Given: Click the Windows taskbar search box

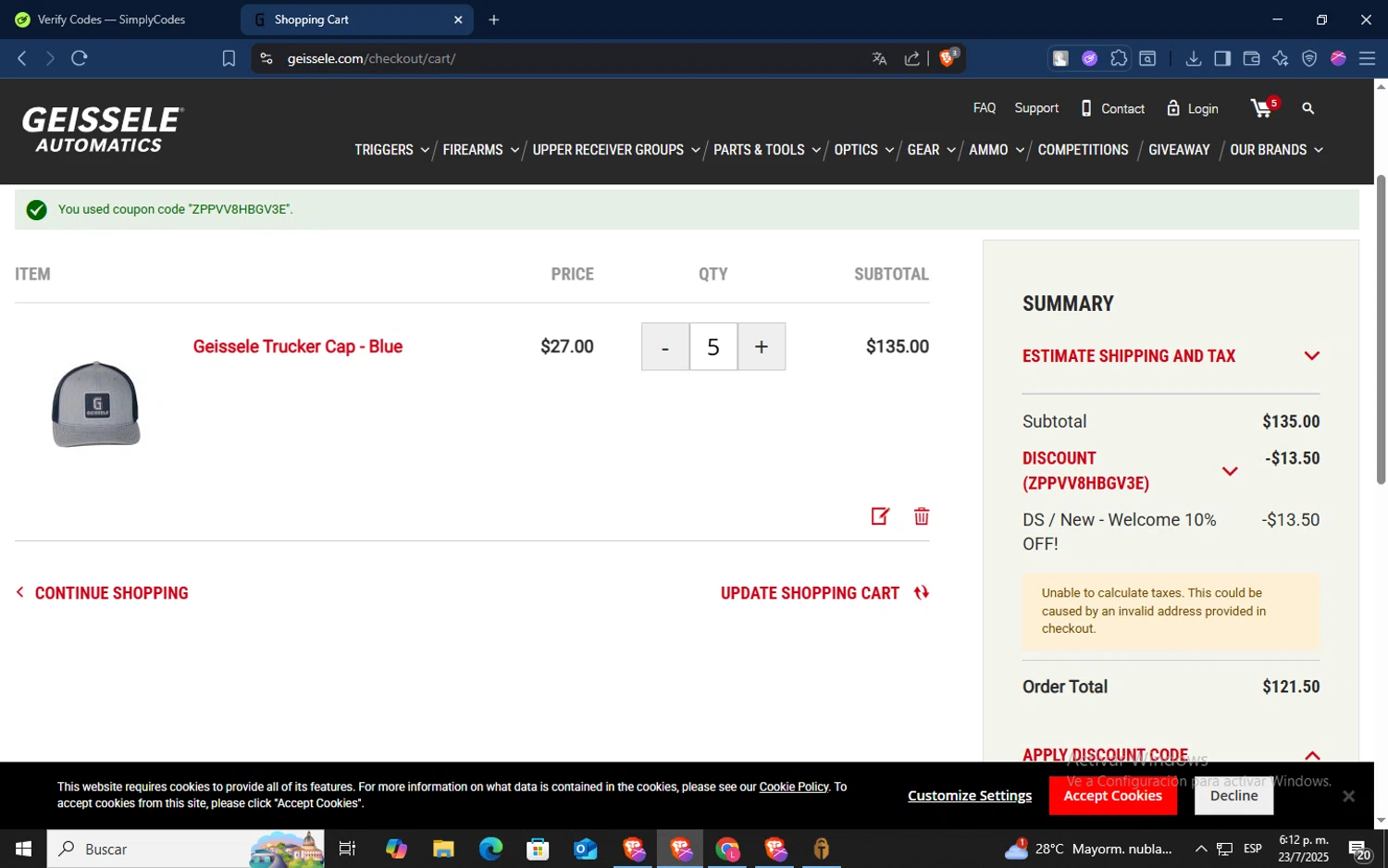Looking at the screenshot, I should point(185,849).
